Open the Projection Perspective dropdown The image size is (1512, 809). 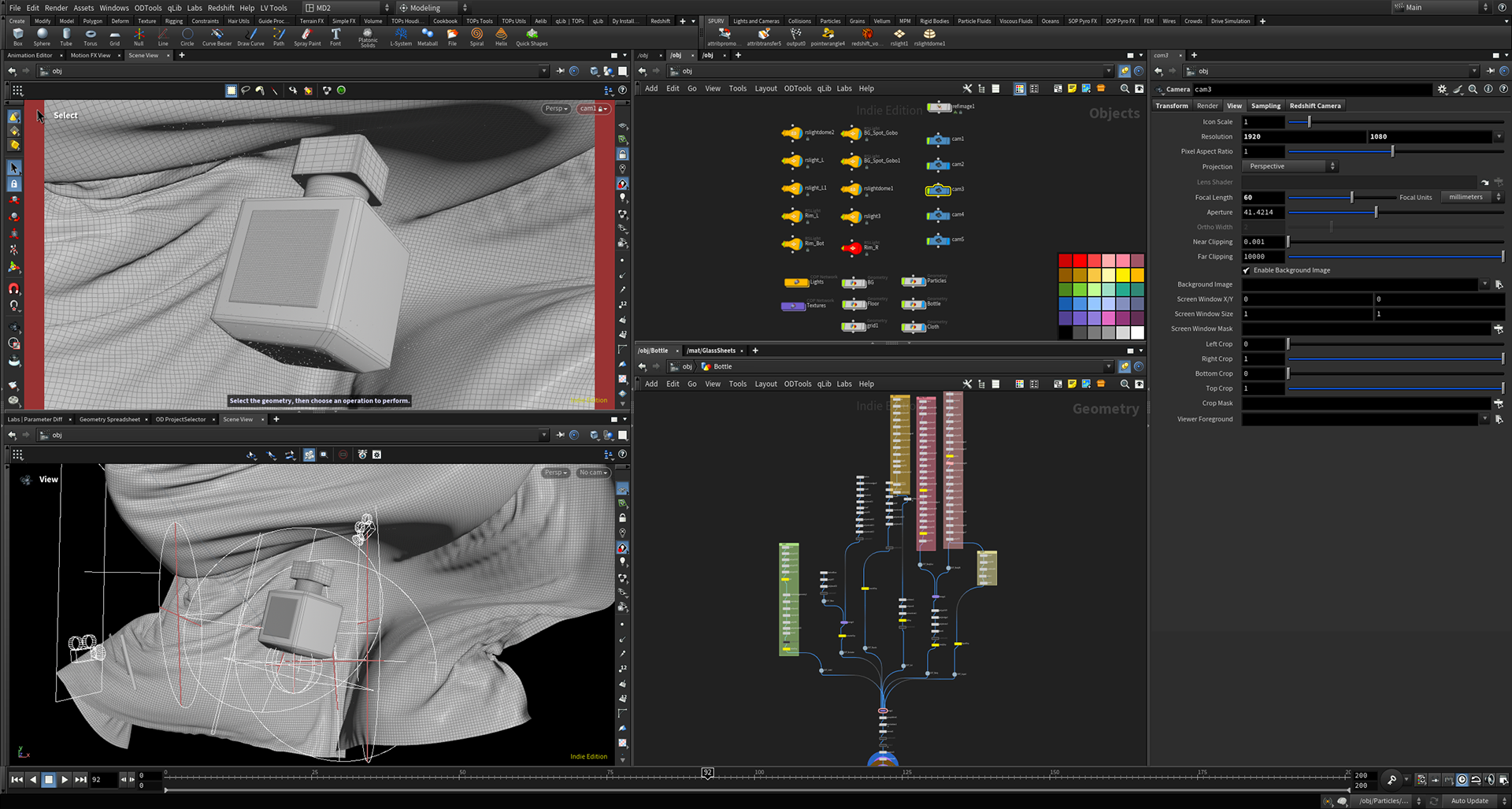tap(1289, 166)
